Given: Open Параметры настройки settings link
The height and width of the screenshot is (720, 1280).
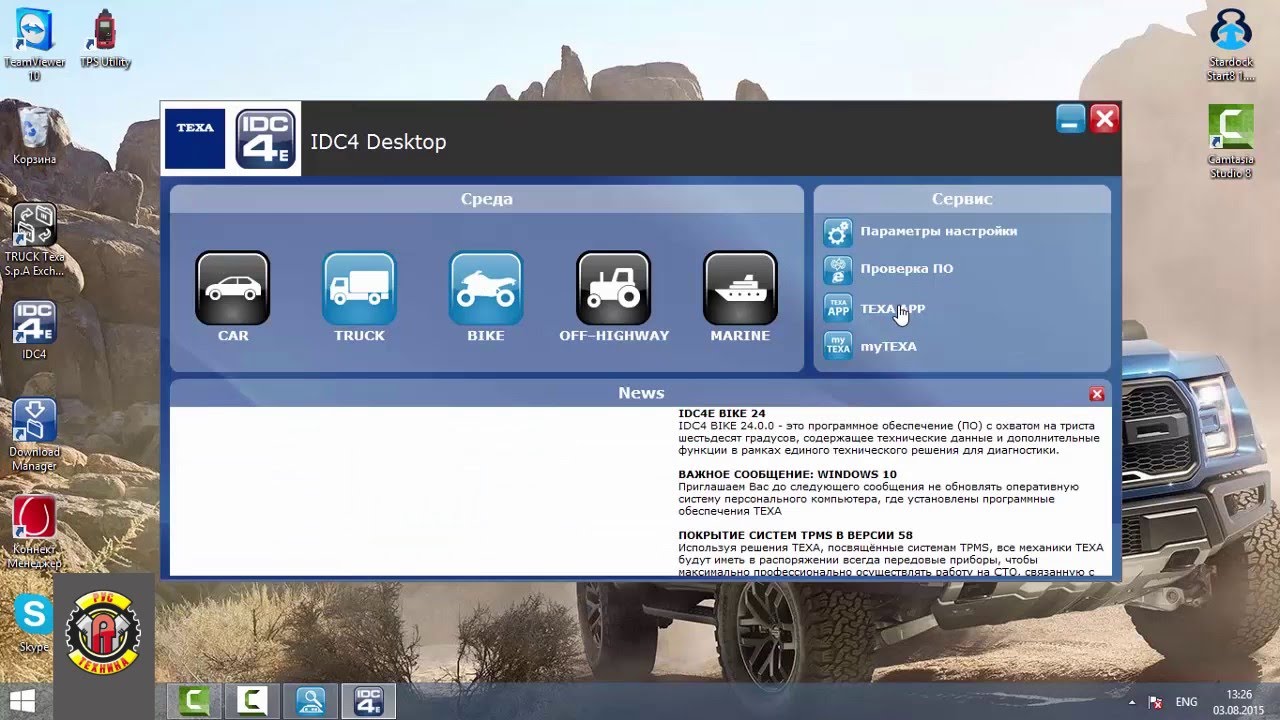Looking at the screenshot, I should pos(939,231).
